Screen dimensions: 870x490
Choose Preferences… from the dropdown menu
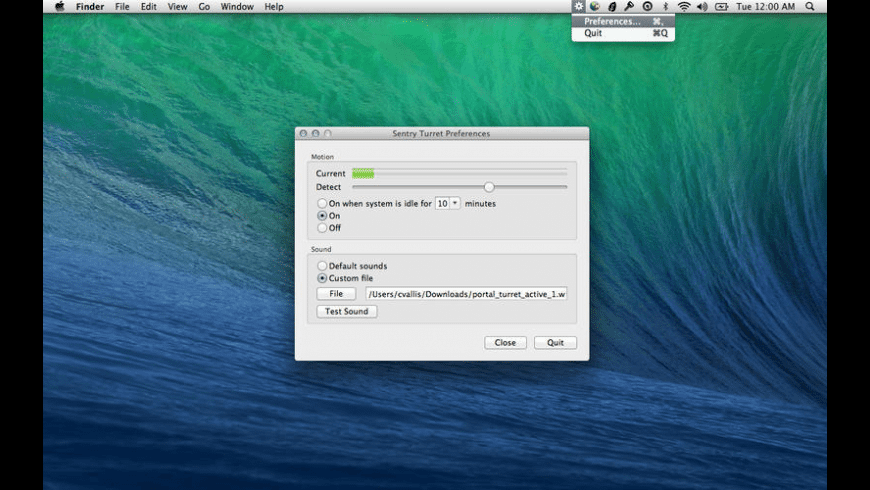coord(612,21)
